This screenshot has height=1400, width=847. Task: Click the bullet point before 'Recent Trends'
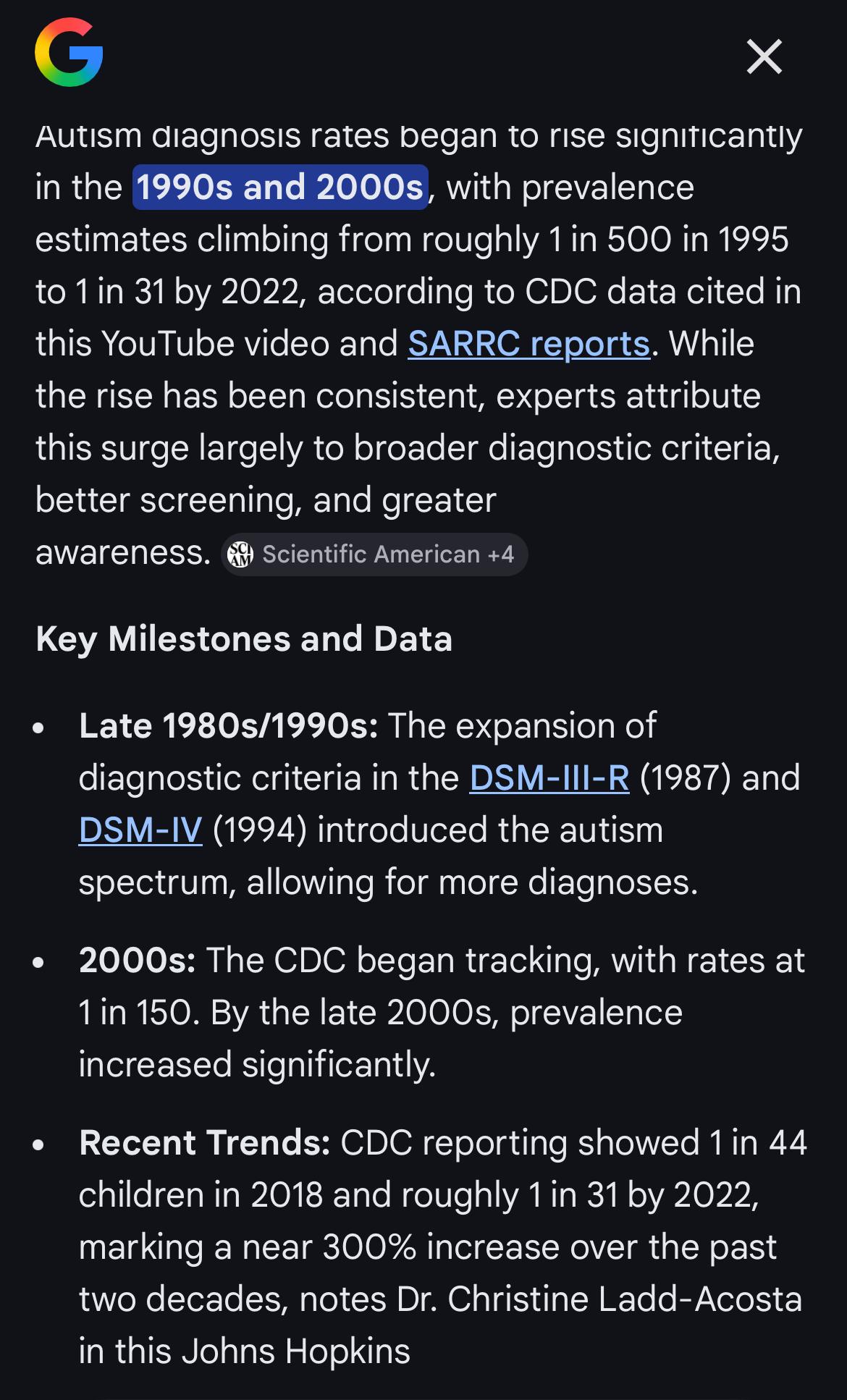[x=39, y=1144]
